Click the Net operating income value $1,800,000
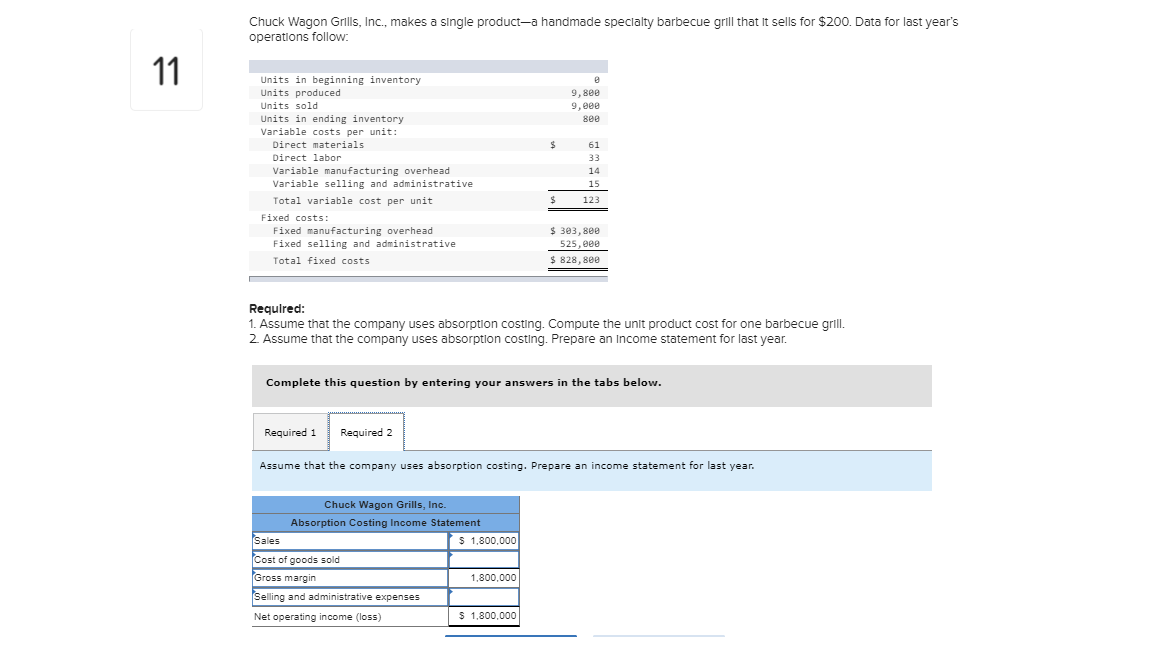The width and height of the screenshot is (1152, 648). point(484,616)
